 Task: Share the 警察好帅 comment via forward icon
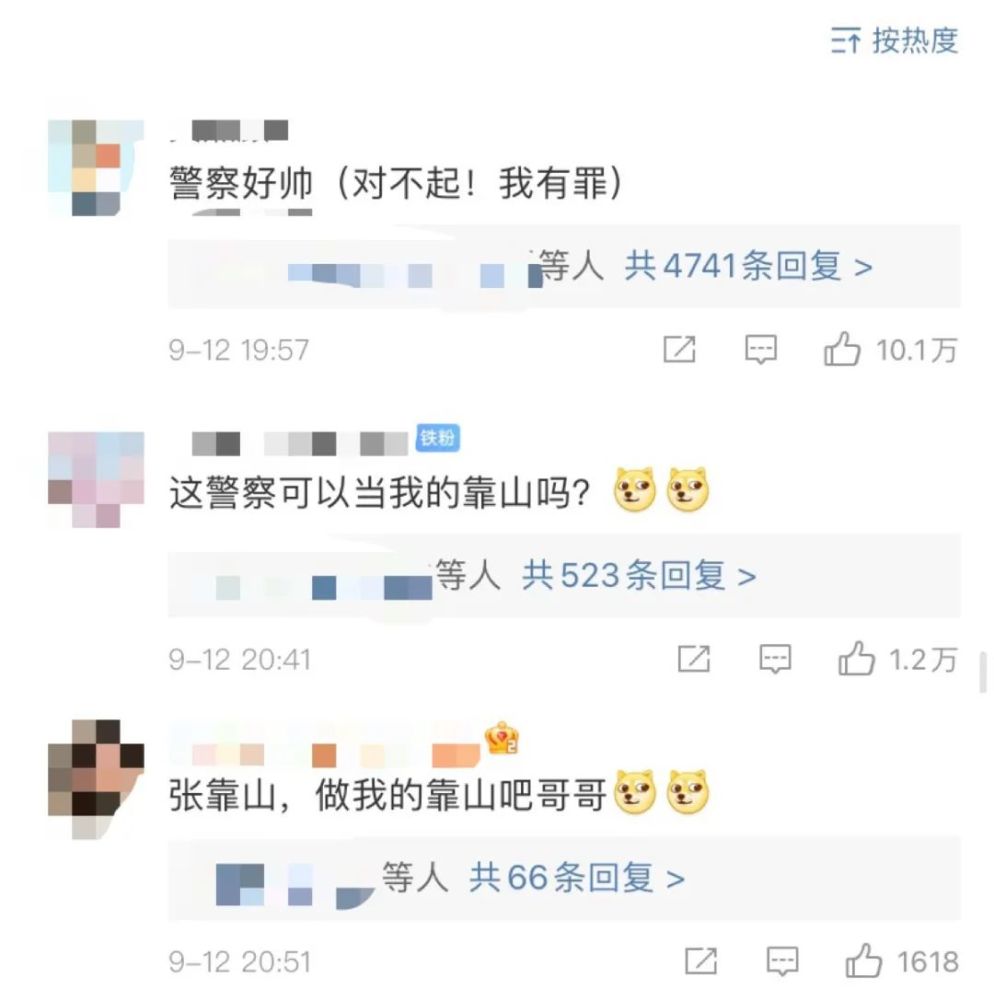[x=680, y=349]
